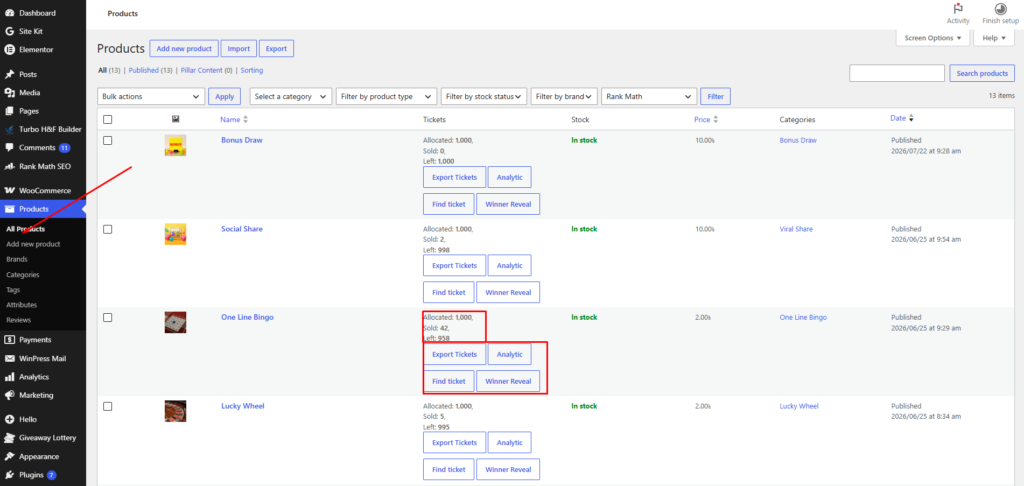Image resolution: width=1024 pixels, height=486 pixels.
Task: Open the Bonus Draw product thumbnail
Action: (x=175, y=145)
